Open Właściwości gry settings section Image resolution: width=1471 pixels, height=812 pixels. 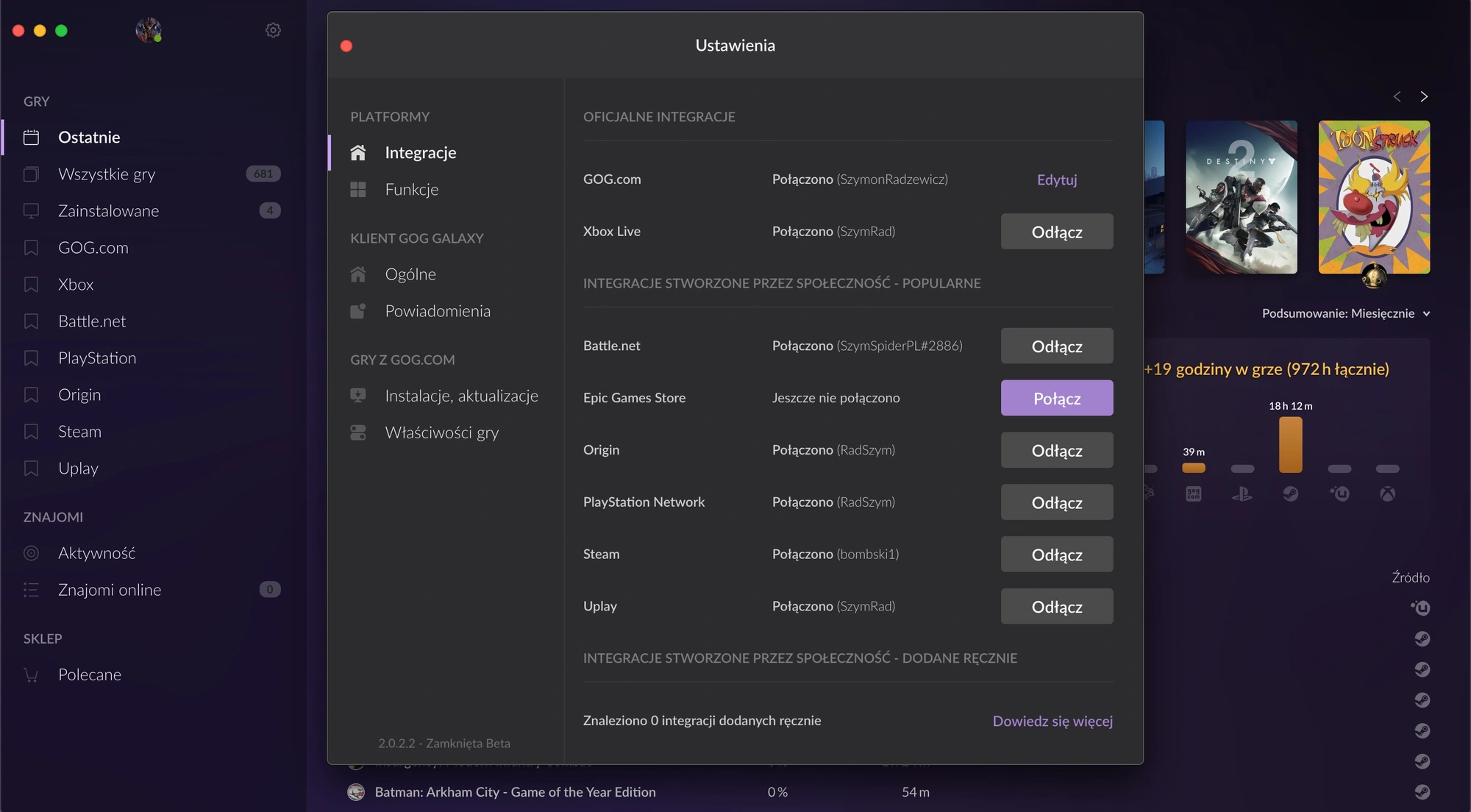441,432
